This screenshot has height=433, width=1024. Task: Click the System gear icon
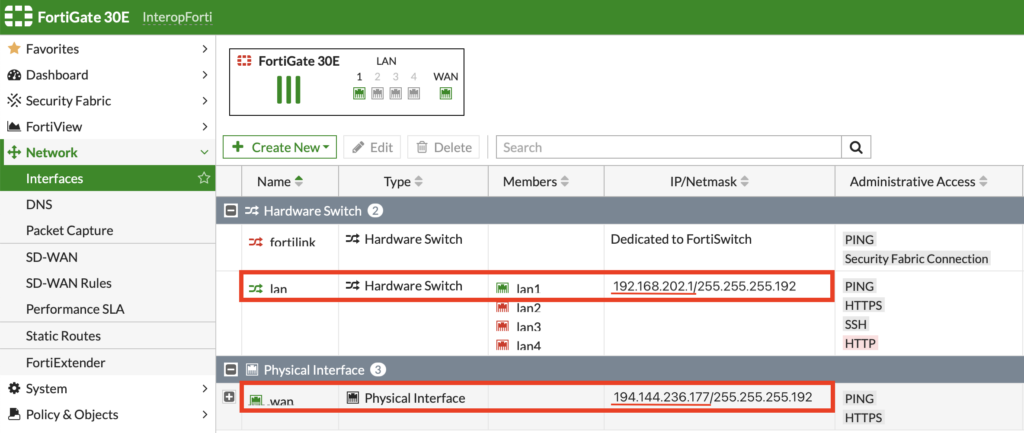(x=14, y=389)
